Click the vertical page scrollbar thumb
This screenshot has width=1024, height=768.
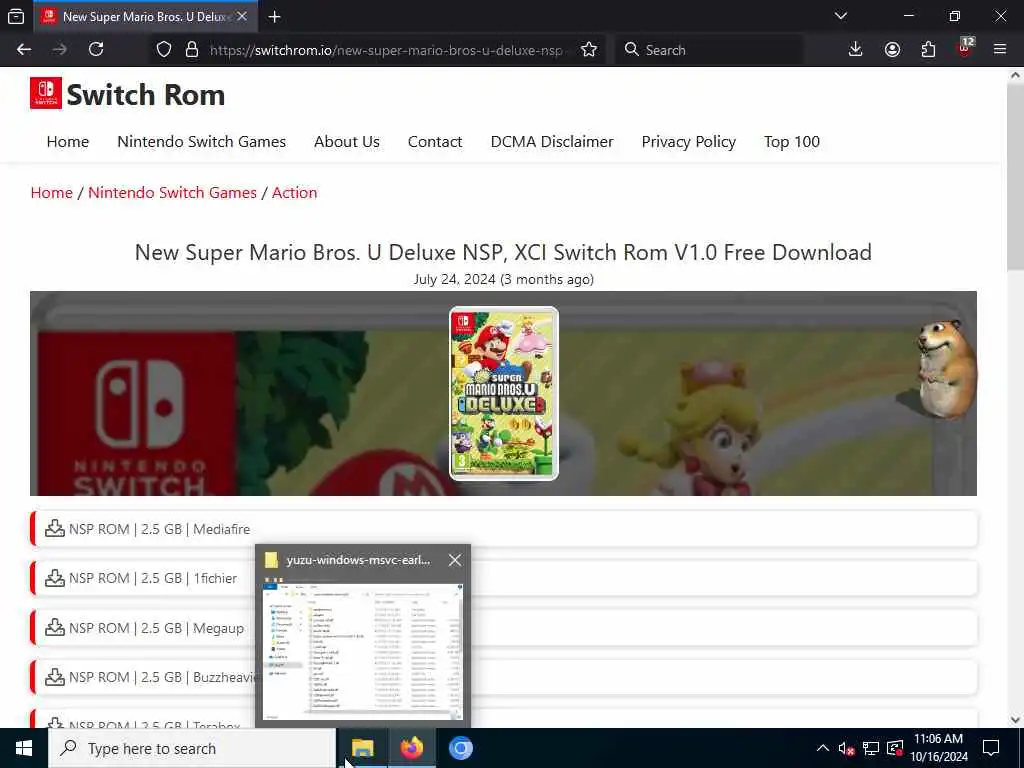pyautogui.click(x=1015, y=176)
